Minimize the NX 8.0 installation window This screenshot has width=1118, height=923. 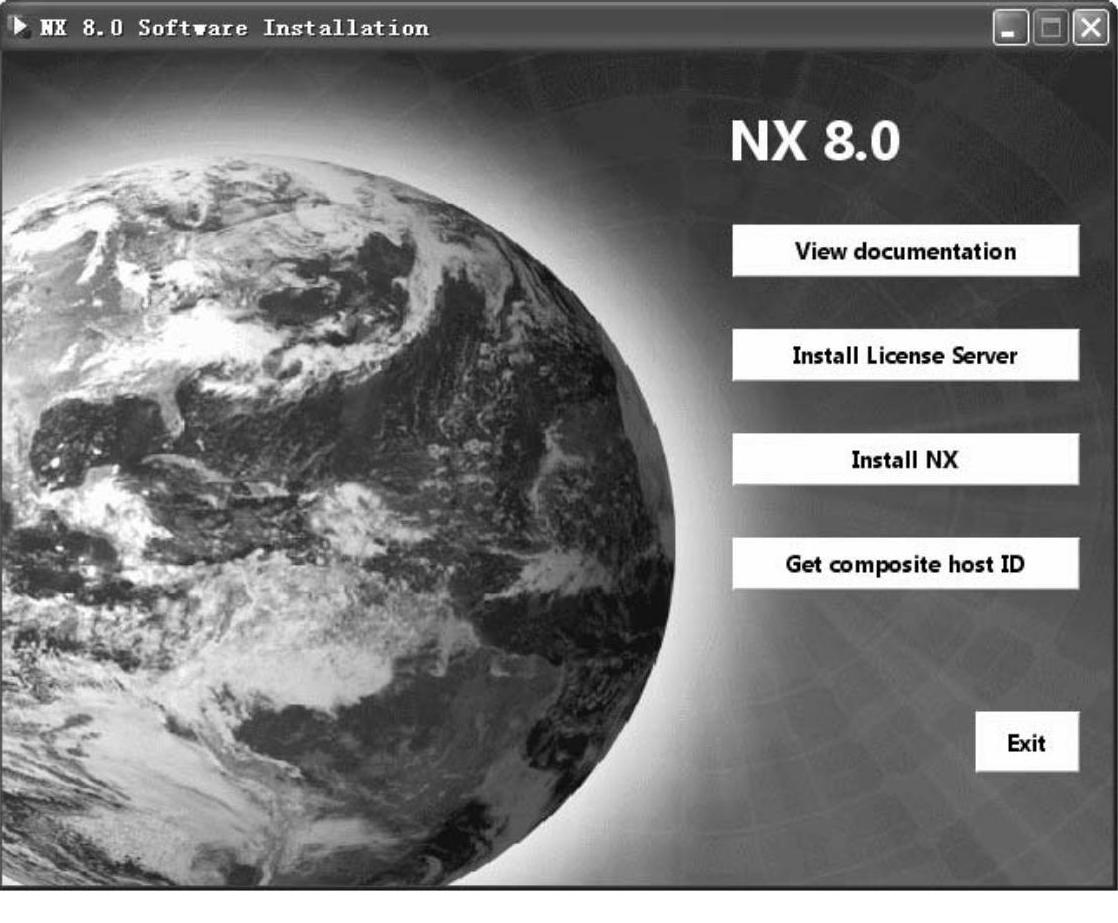[1010, 28]
